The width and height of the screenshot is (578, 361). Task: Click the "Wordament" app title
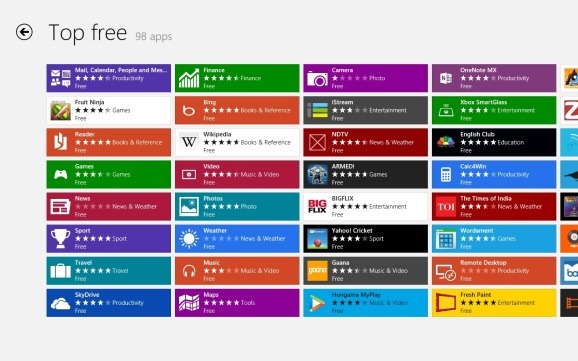(x=477, y=230)
